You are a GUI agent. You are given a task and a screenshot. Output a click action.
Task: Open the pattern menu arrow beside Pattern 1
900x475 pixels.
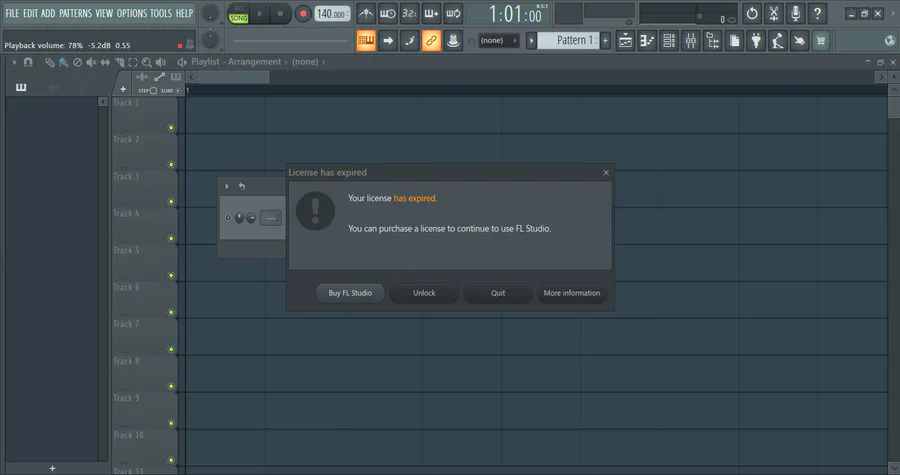[532, 41]
